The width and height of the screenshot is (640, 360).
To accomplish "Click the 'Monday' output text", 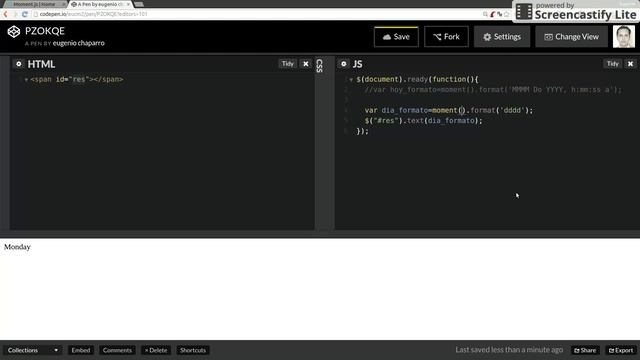I will (17, 247).
